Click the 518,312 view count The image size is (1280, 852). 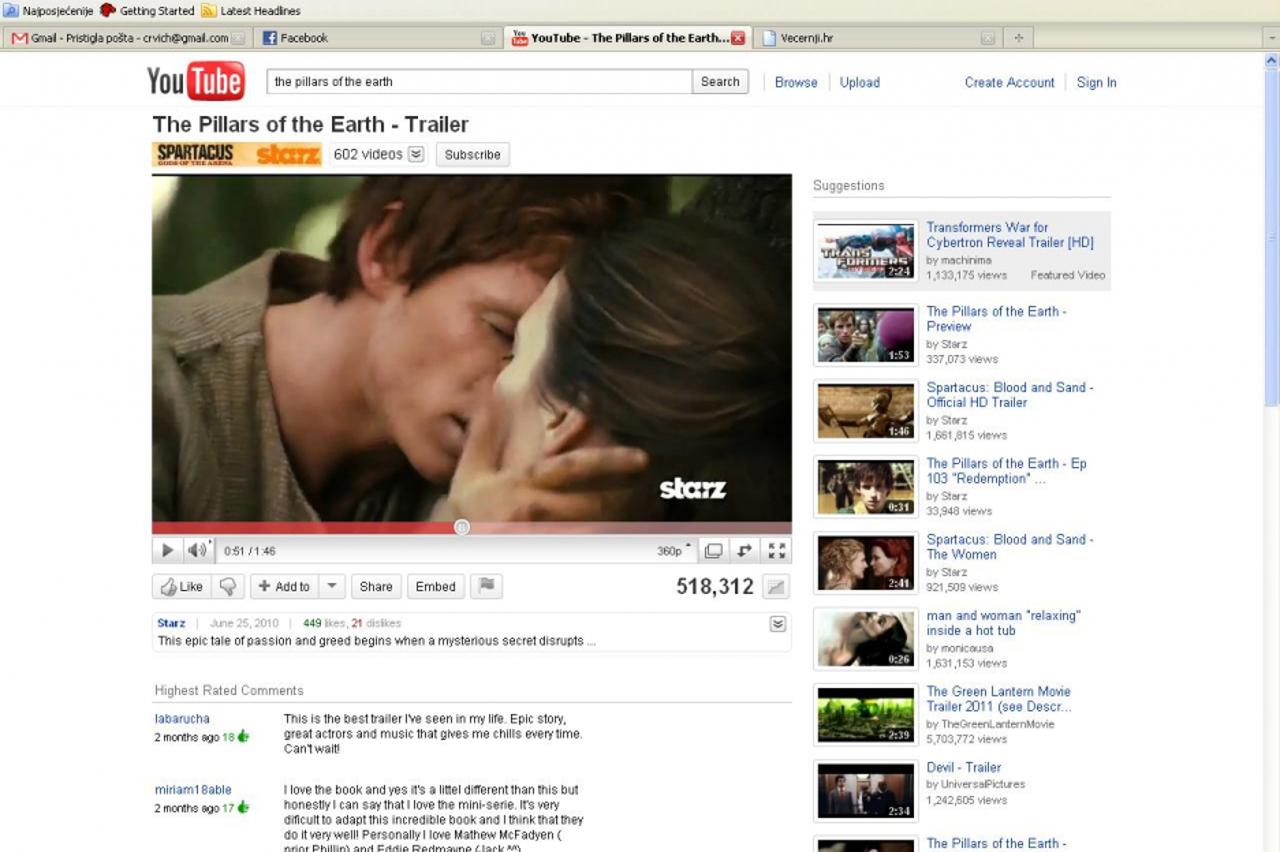(715, 587)
